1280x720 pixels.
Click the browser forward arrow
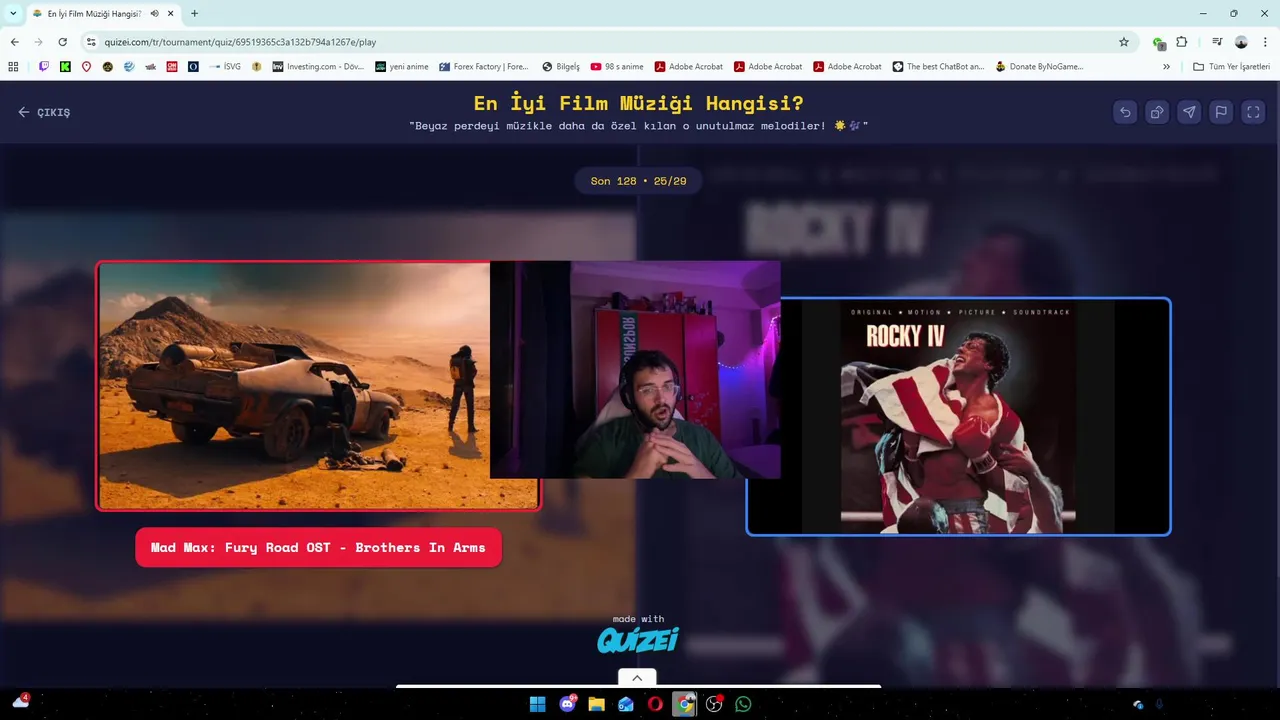point(38,42)
